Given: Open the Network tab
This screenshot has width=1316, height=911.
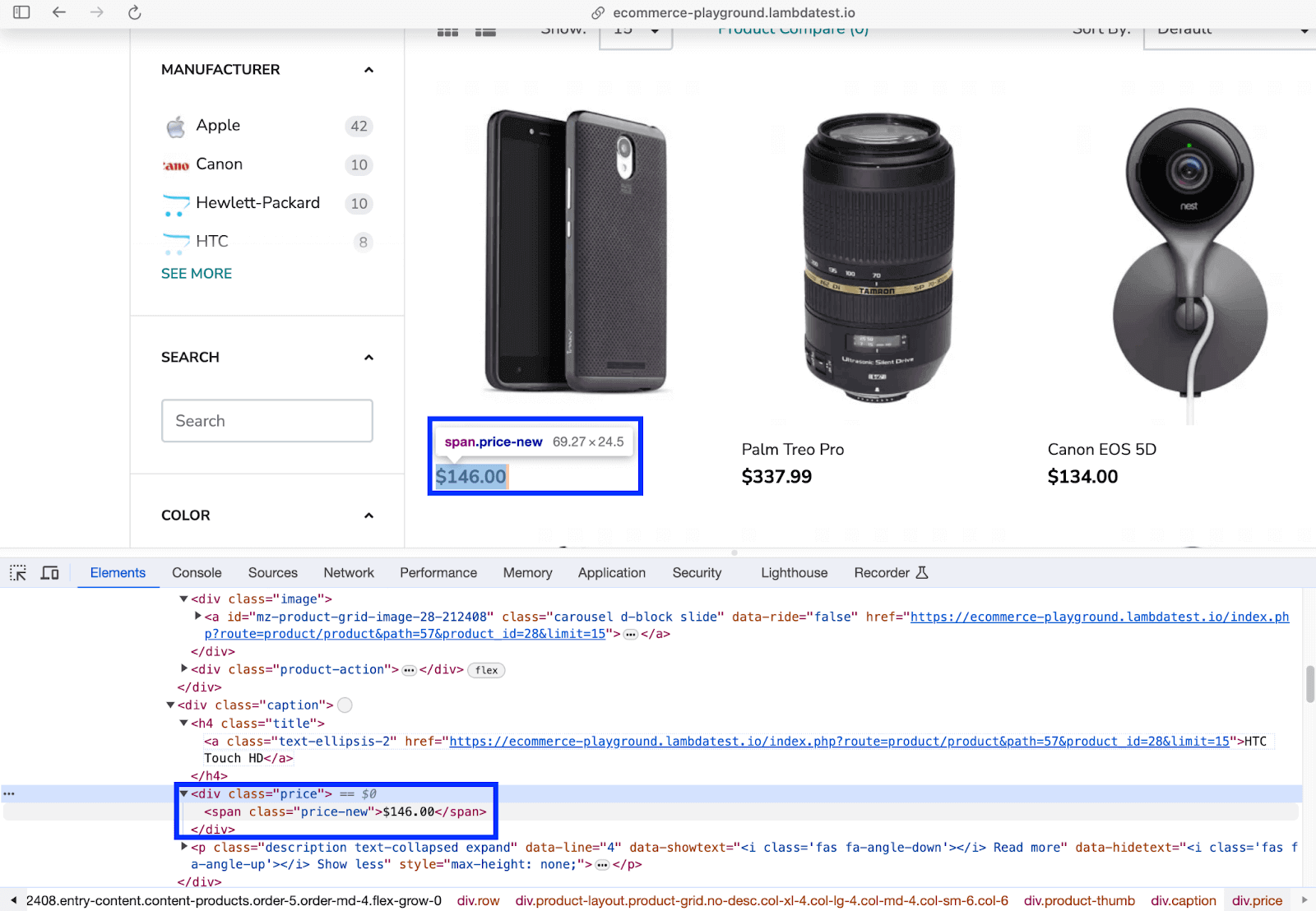Looking at the screenshot, I should [x=349, y=573].
